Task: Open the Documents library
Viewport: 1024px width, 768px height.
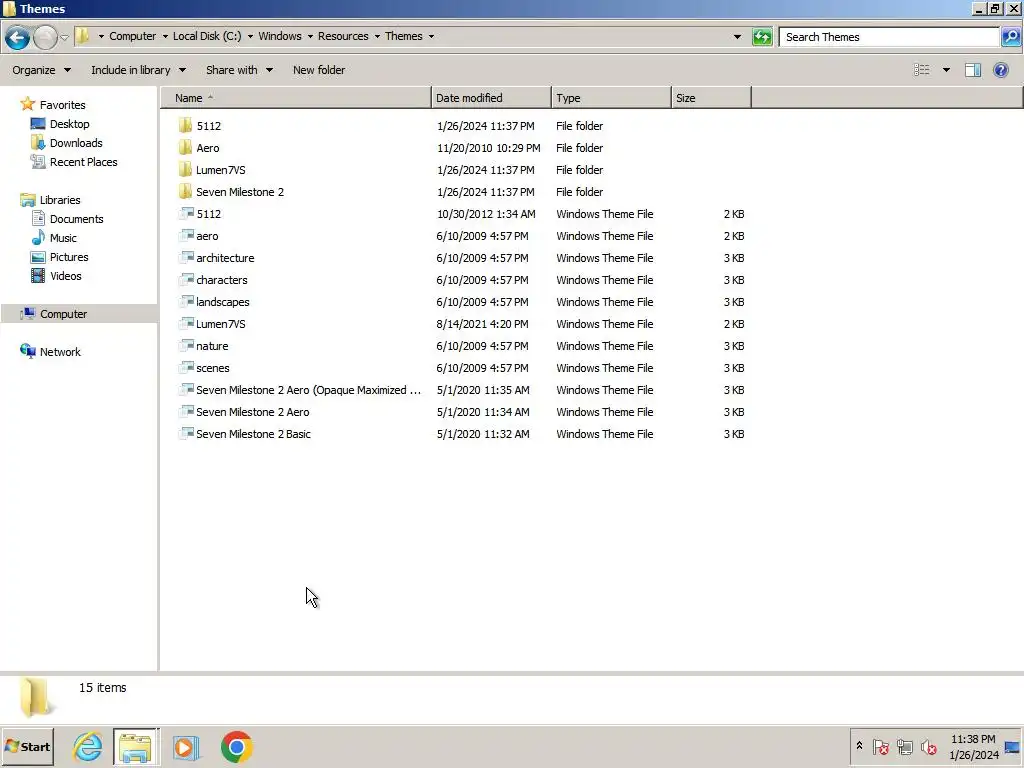Action: tap(76, 219)
